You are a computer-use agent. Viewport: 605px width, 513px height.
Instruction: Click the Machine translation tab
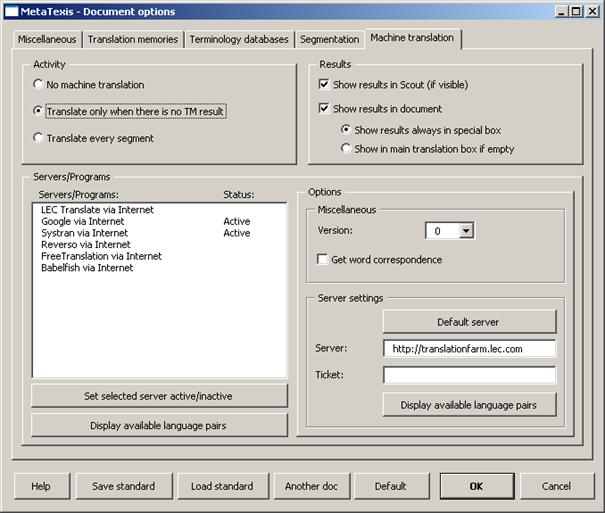pos(412,38)
